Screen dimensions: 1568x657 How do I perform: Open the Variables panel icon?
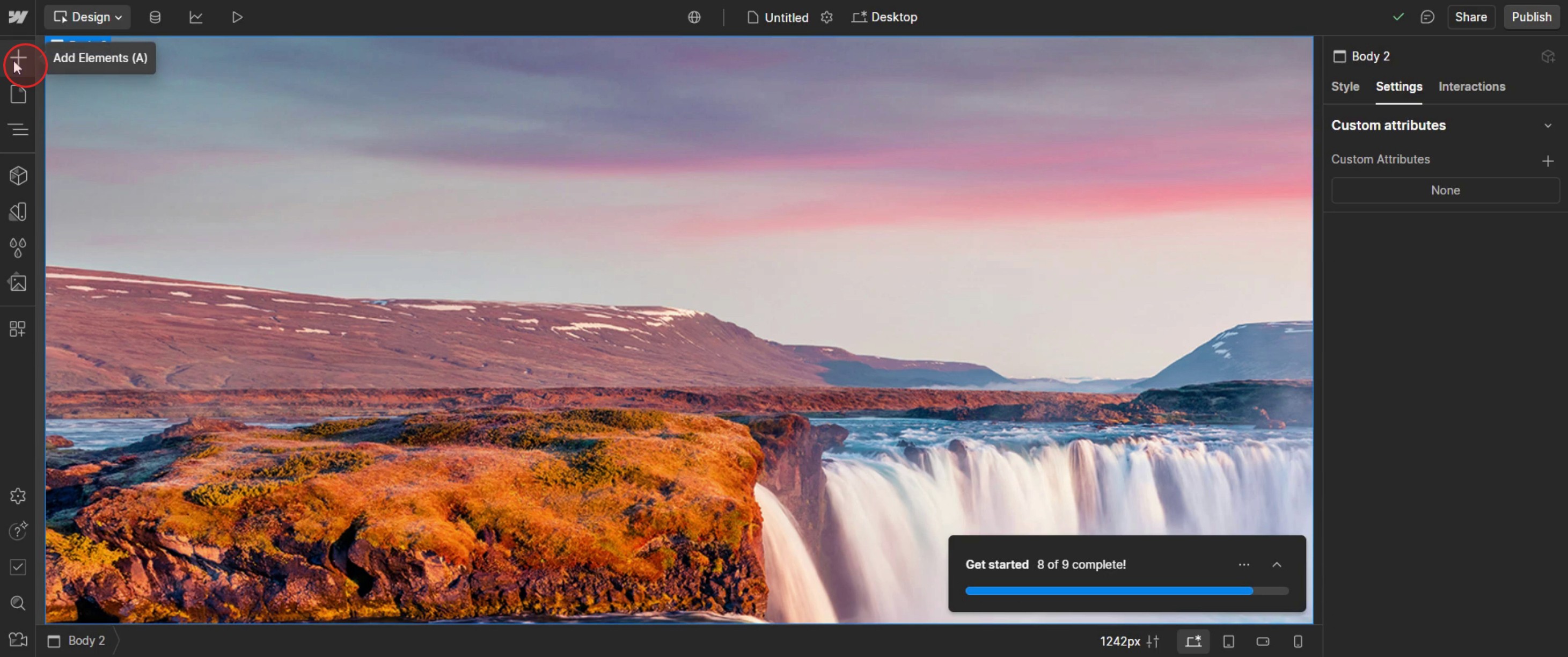18,212
